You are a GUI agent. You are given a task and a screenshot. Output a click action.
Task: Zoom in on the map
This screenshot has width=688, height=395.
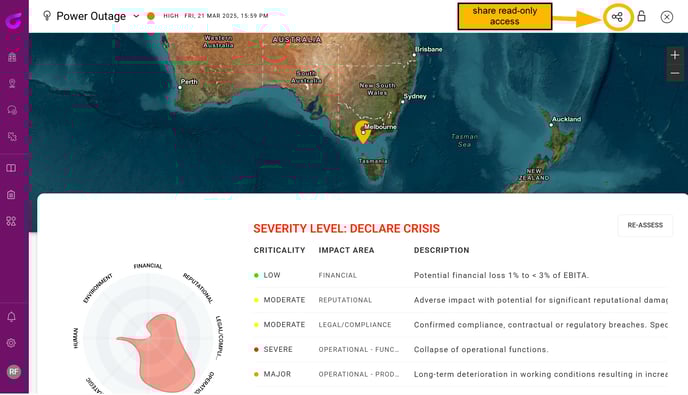pyautogui.click(x=675, y=55)
